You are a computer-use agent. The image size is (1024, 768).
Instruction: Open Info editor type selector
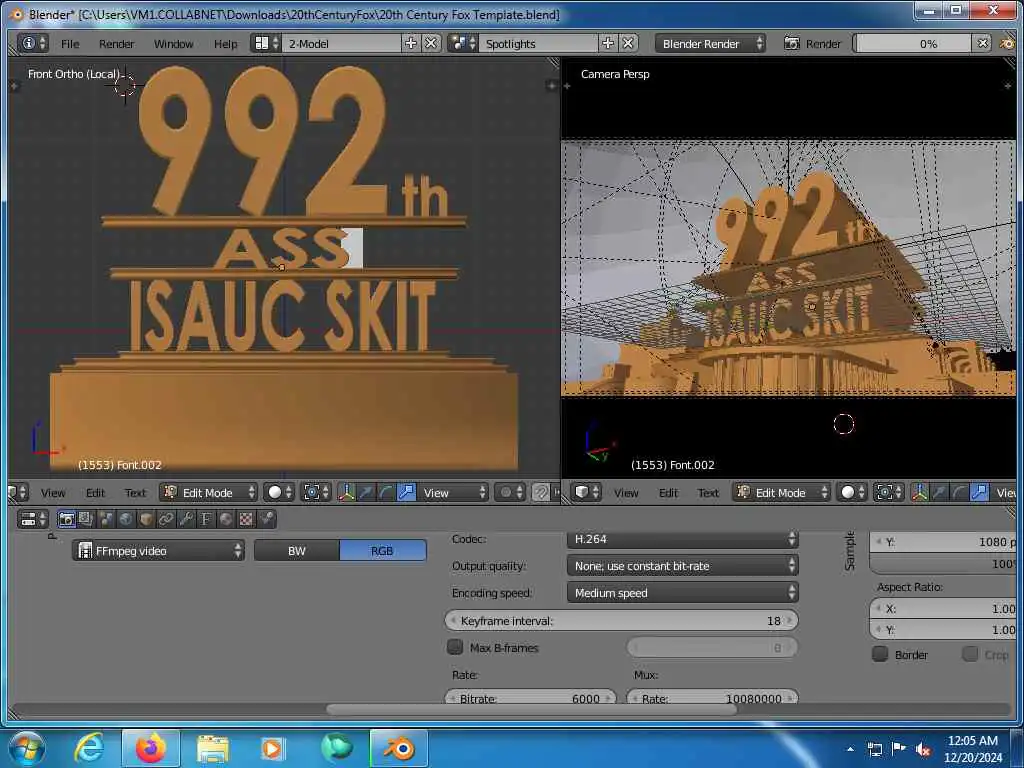tap(33, 43)
